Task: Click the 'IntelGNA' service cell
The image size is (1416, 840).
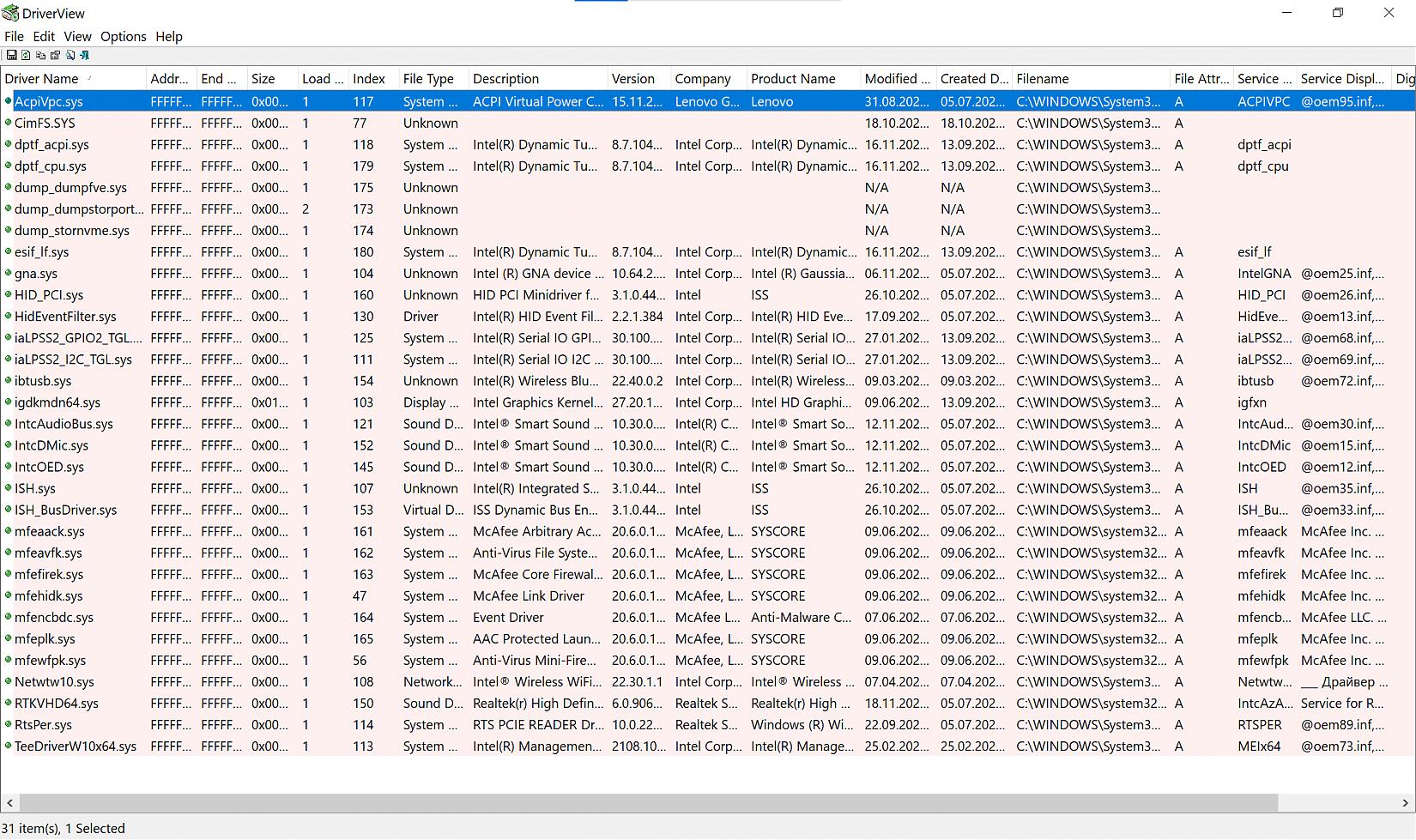Action: 1264,273
